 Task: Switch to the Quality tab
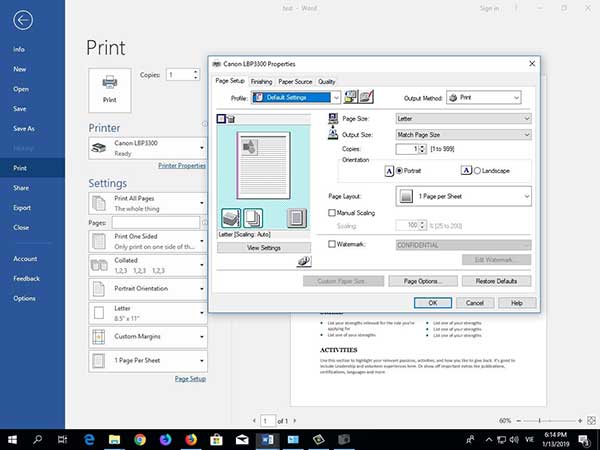(x=326, y=82)
